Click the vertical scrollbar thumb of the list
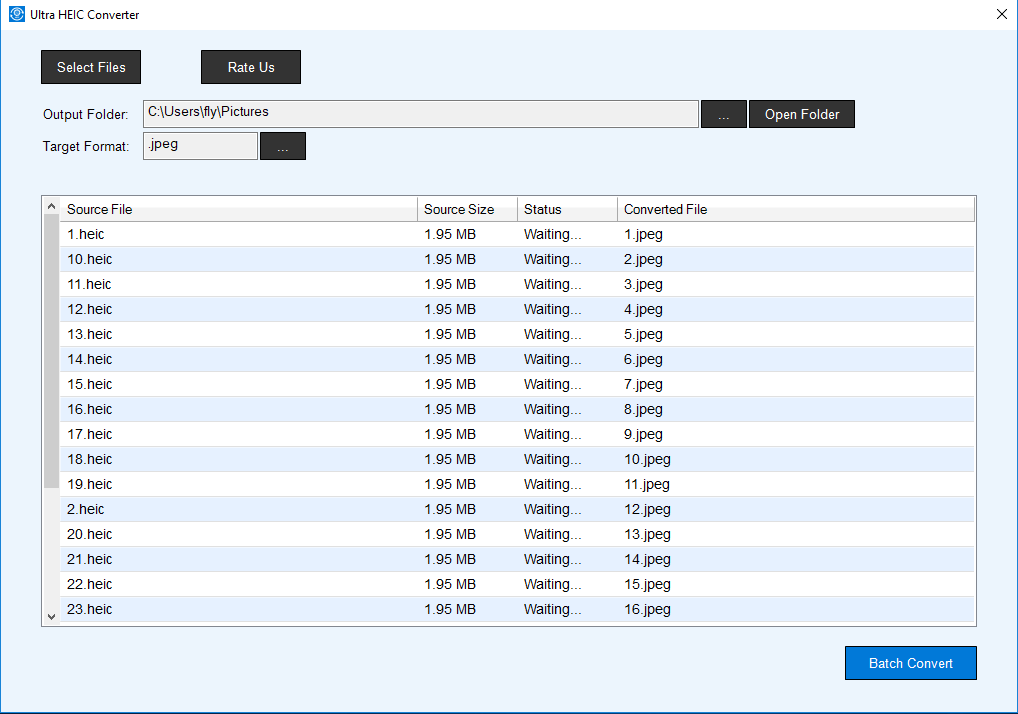1018x714 pixels. 51,351
